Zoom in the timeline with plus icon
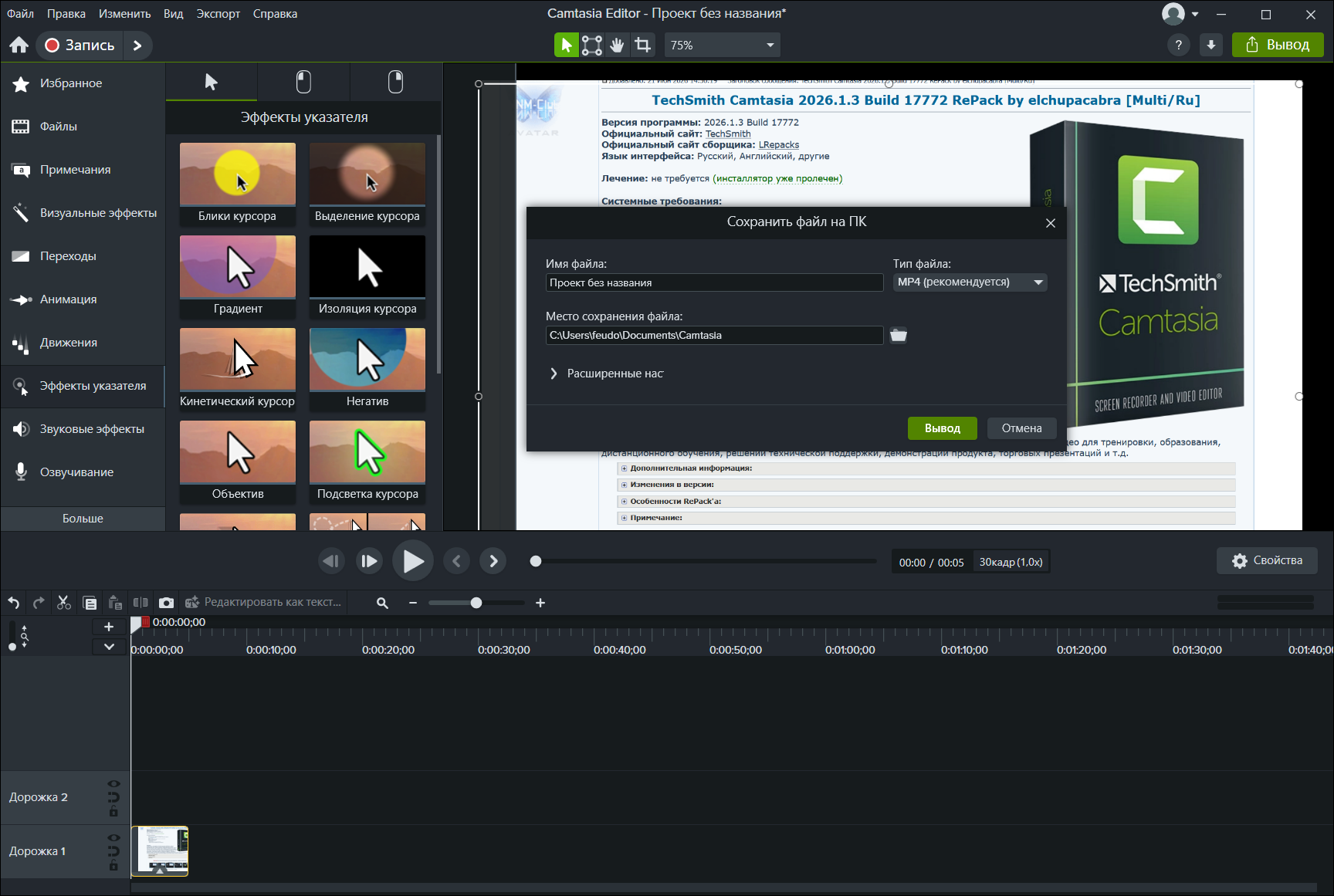This screenshot has height=896, width=1334. point(540,603)
